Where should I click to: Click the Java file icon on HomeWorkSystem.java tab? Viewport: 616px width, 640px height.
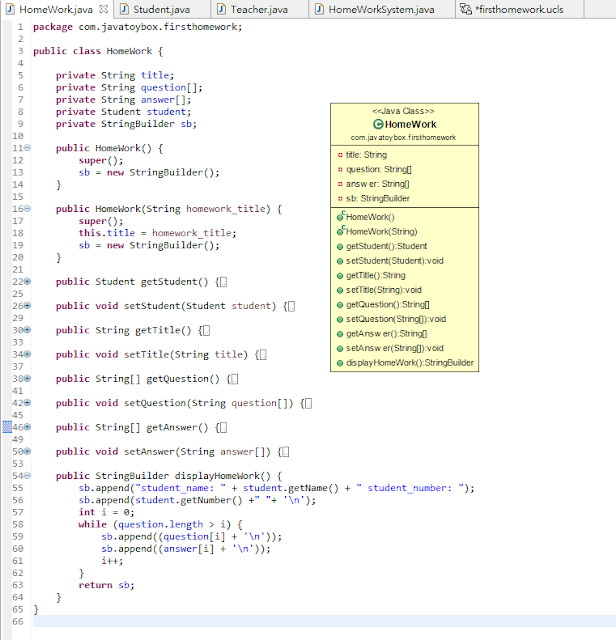[x=320, y=9]
